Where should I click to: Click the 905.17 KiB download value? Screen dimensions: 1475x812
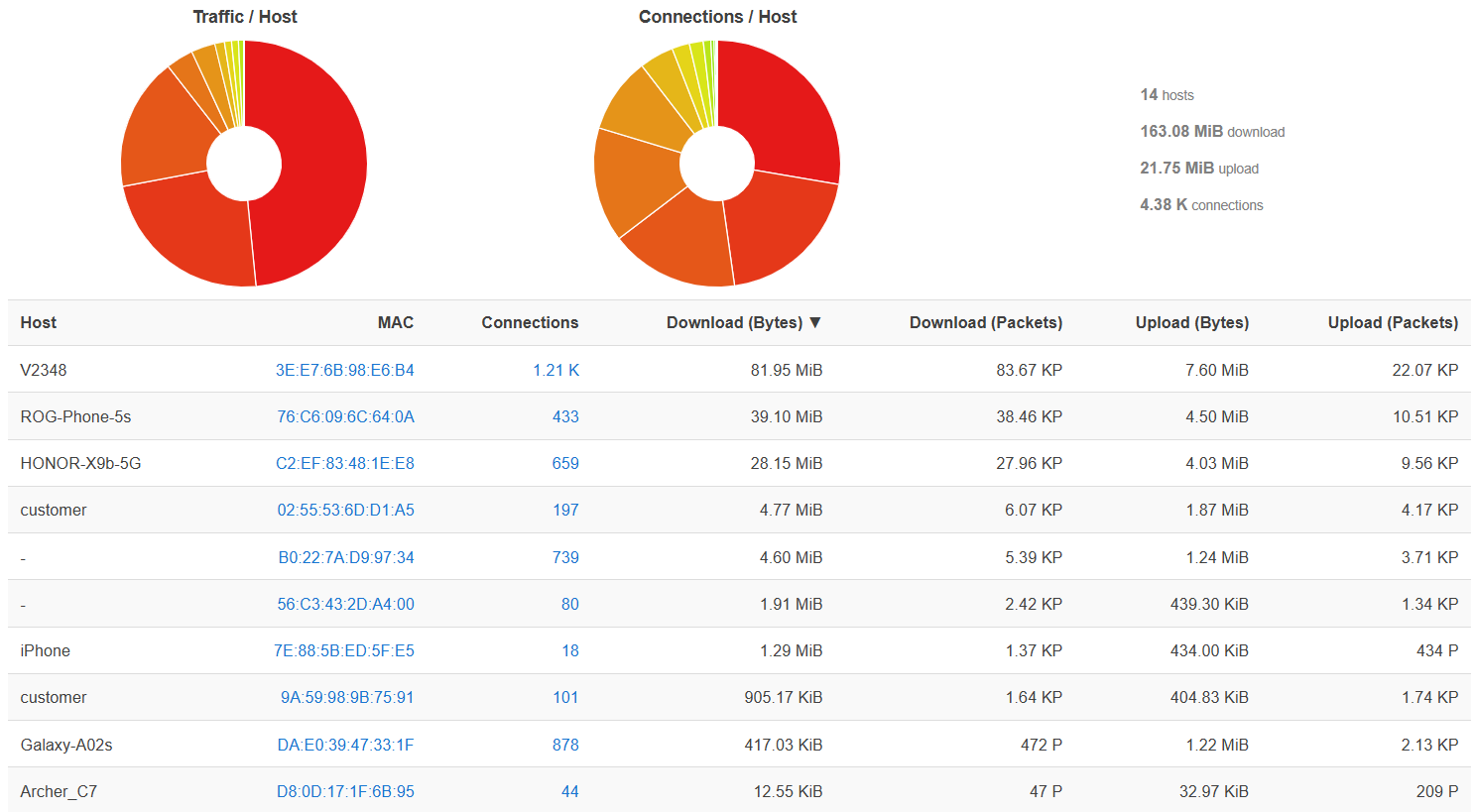(x=784, y=697)
